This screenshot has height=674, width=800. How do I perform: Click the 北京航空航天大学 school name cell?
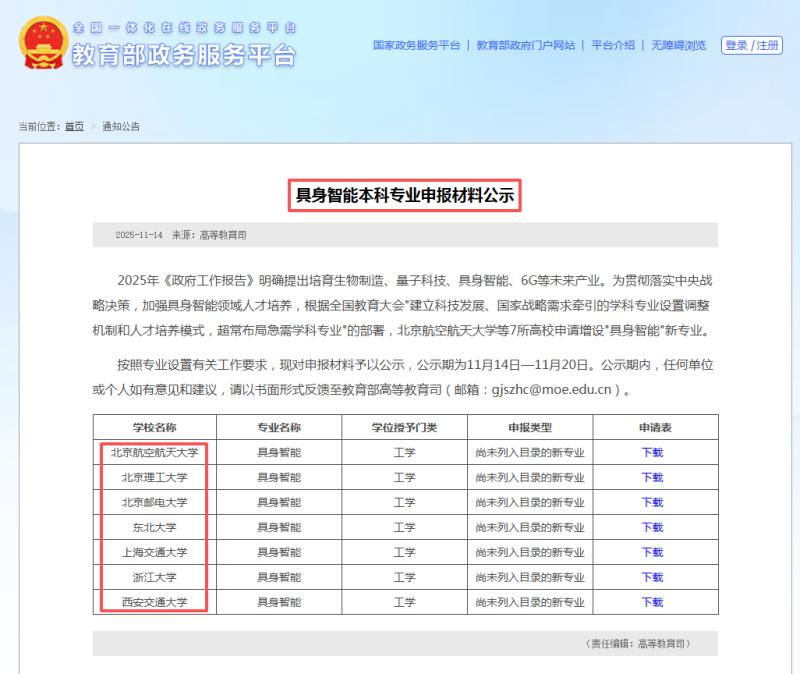(x=154, y=453)
